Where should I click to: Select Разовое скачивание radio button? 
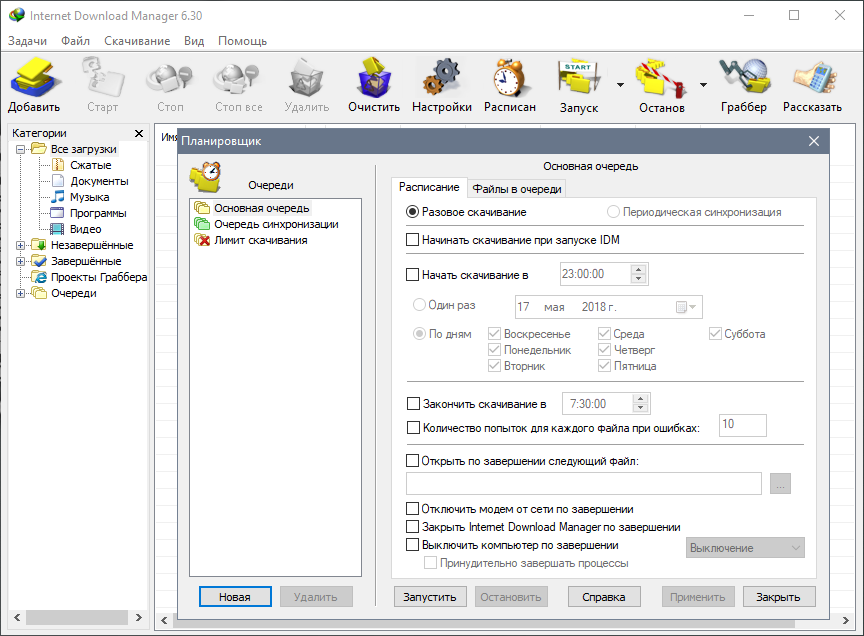coord(412,212)
